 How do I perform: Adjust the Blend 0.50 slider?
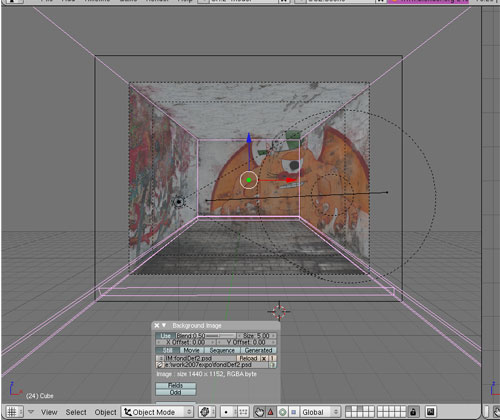tap(206, 336)
